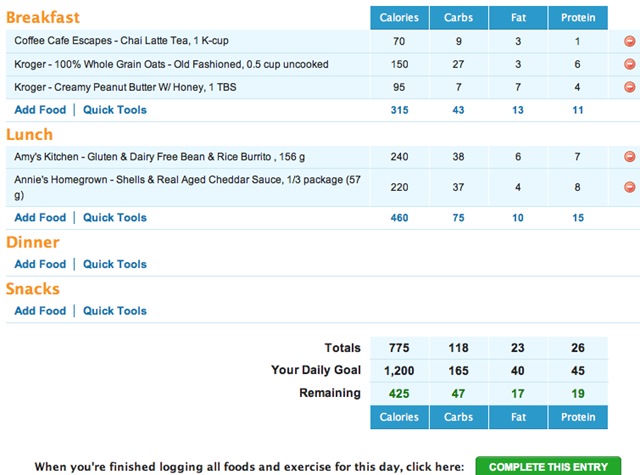640x475 pixels.
Task: Add Food to Dinner
Action: pos(40,264)
